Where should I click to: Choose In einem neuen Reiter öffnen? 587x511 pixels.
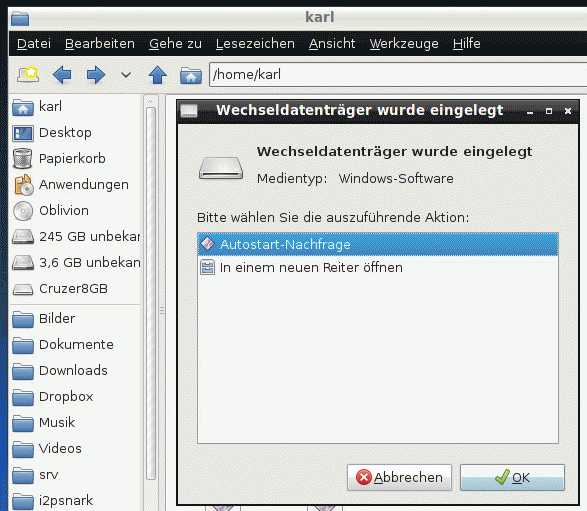coord(378,268)
